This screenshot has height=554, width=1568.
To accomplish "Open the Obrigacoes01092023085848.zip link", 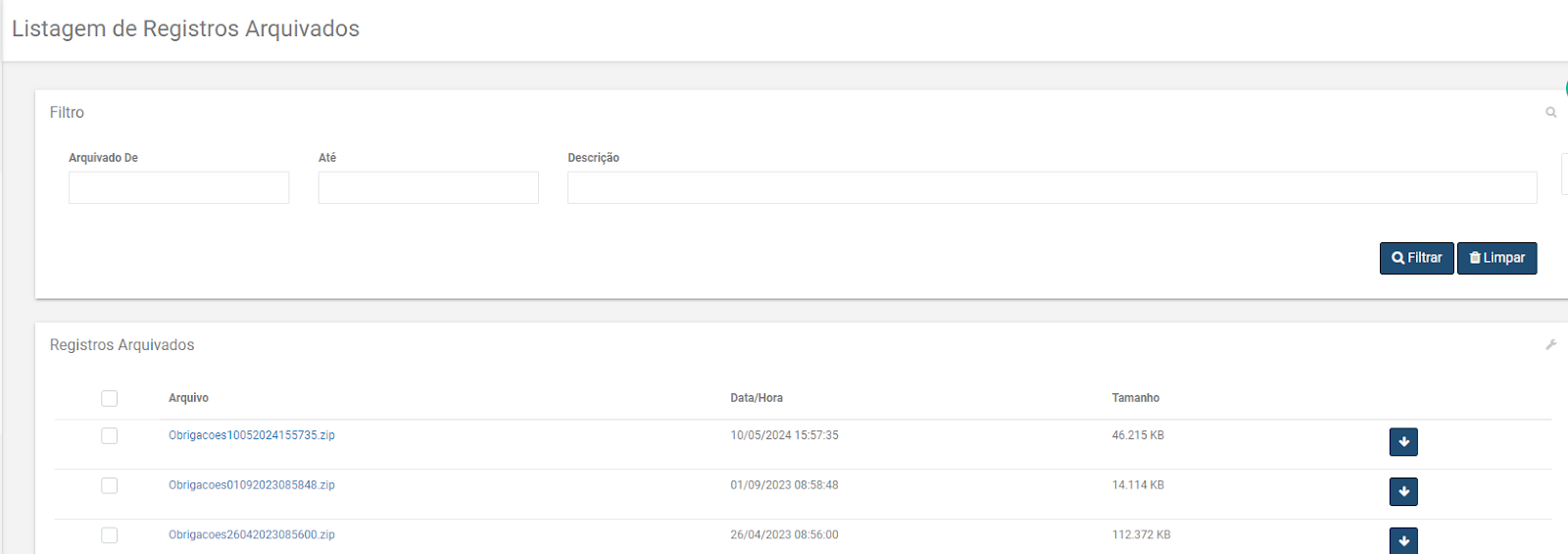I will pyautogui.click(x=252, y=485).
